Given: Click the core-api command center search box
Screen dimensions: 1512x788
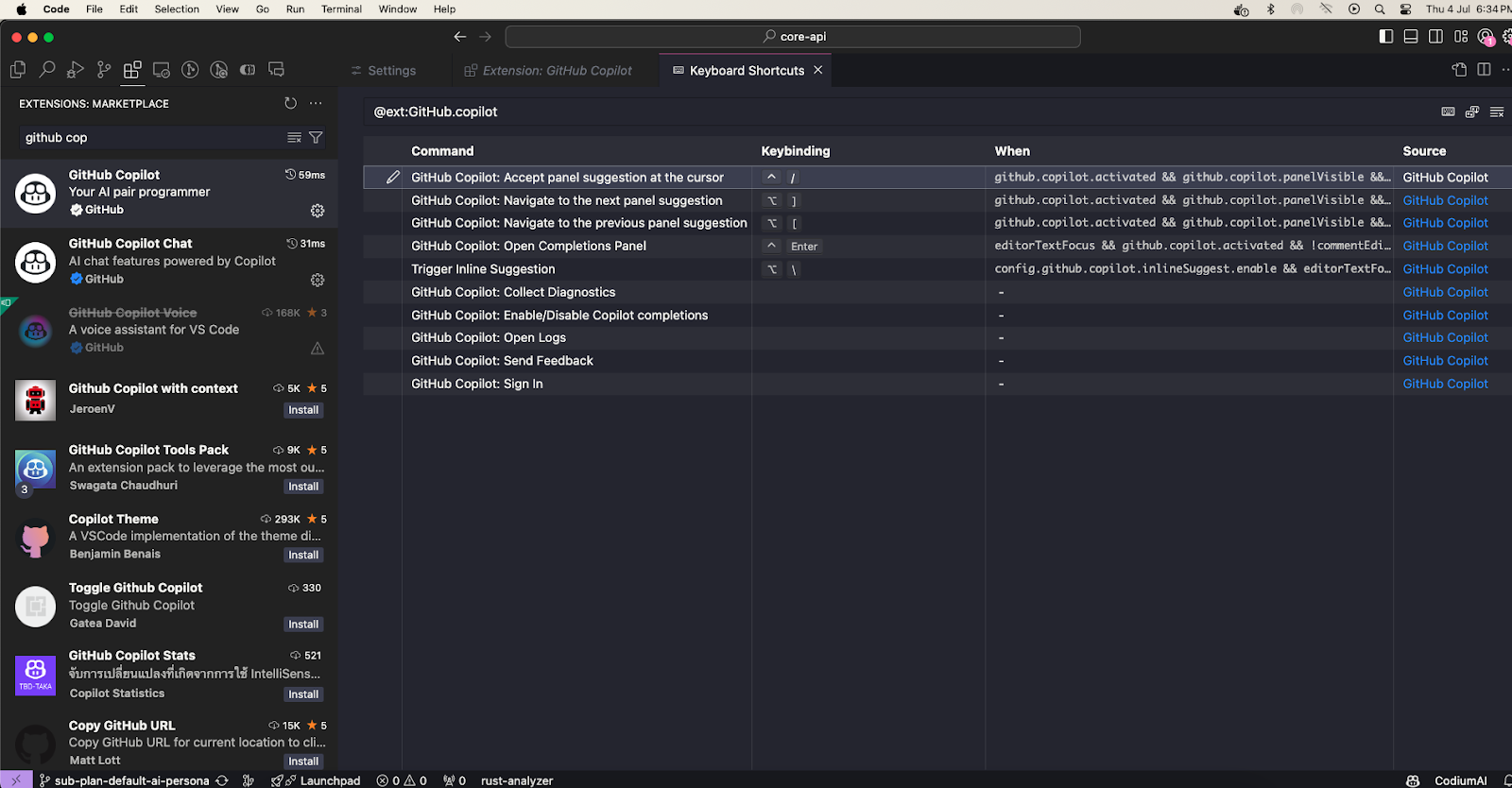Looking at the screenshot, I should 793,37.
